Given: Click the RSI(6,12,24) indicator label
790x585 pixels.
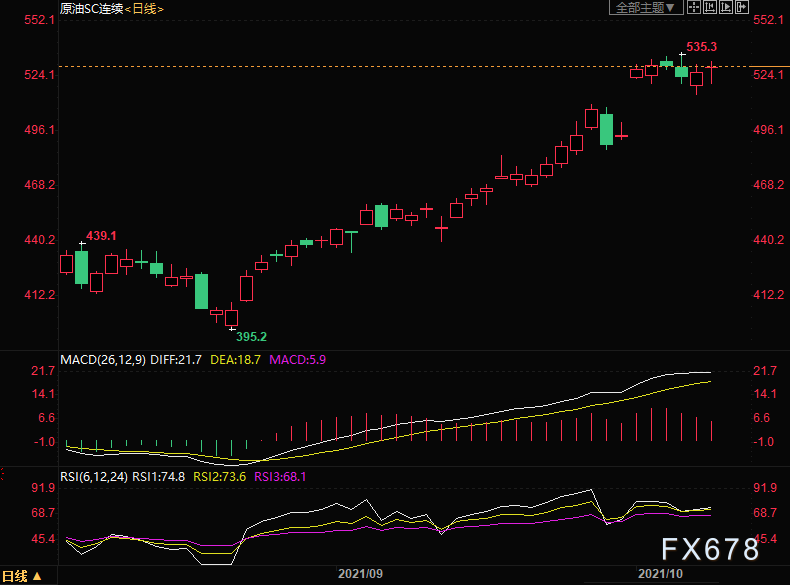Looking at the screenshot, I should pyautogui.click(x=94, y=477).
